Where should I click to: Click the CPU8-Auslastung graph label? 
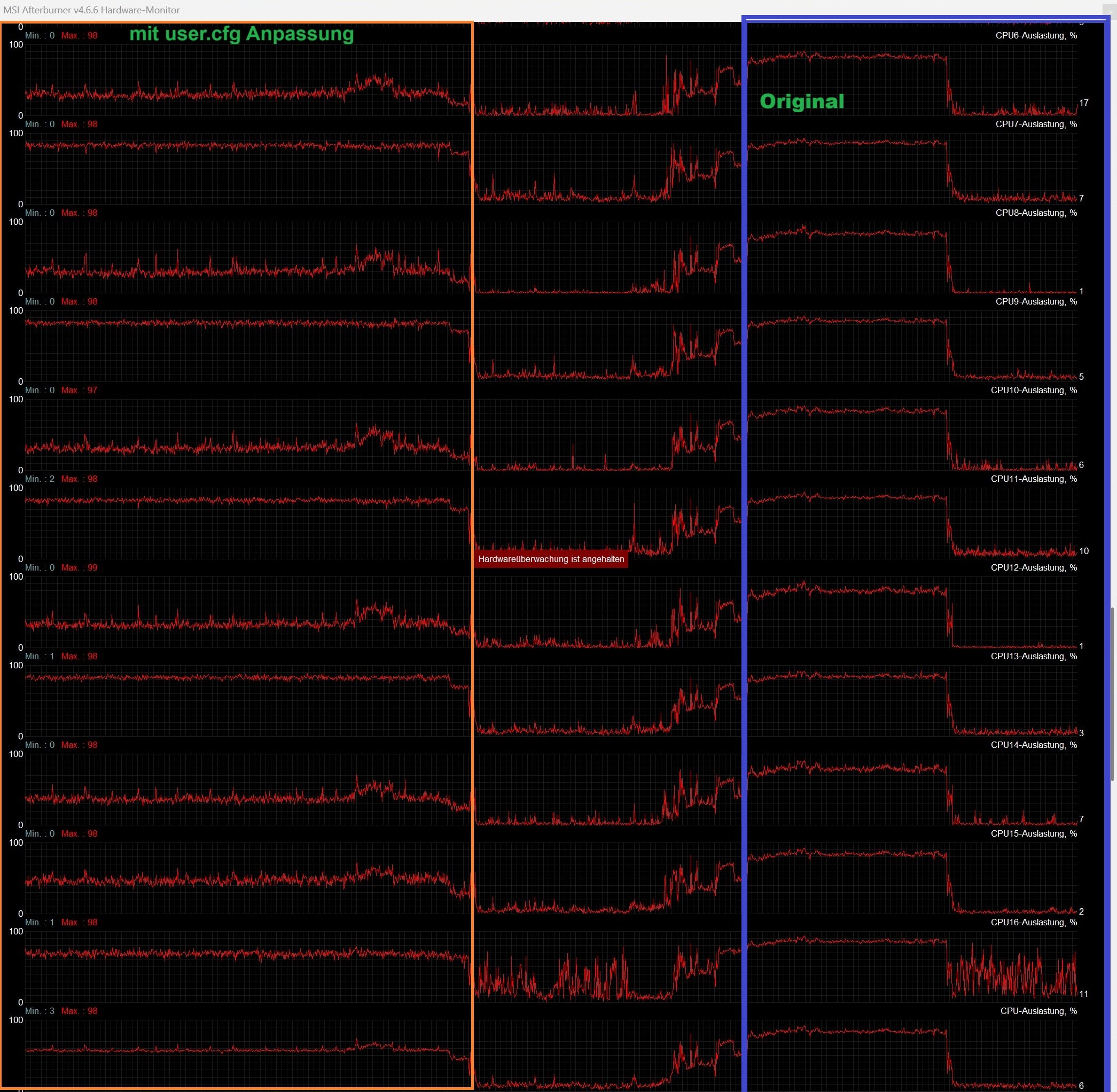(x=1036, y=213)
